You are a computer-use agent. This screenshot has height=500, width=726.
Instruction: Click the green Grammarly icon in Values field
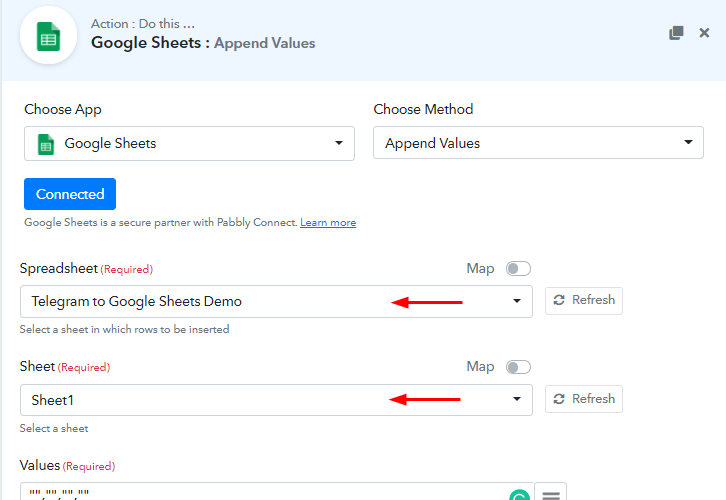click(x=519, y=496)
